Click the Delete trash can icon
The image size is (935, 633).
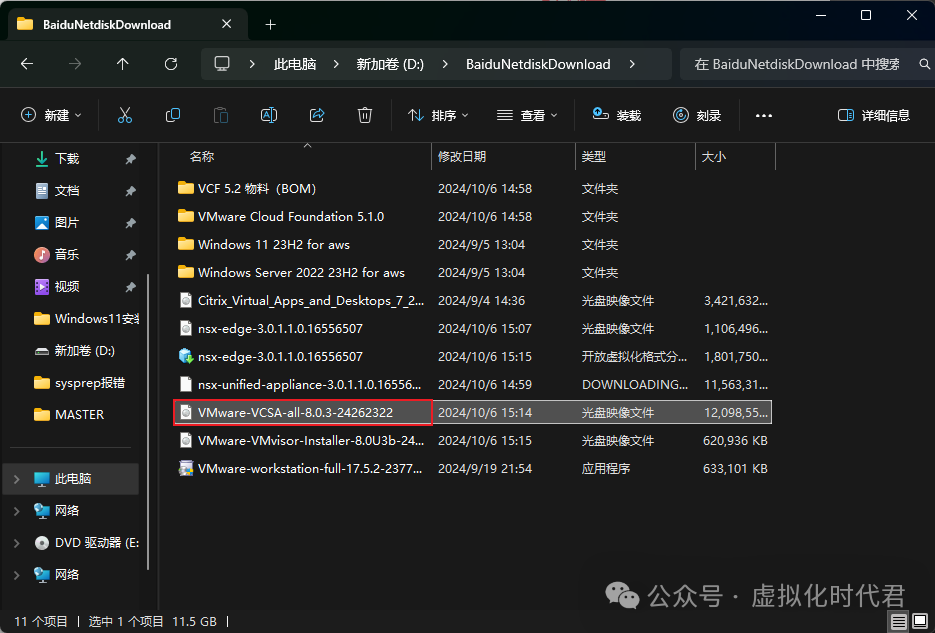[x=365, y=115]
